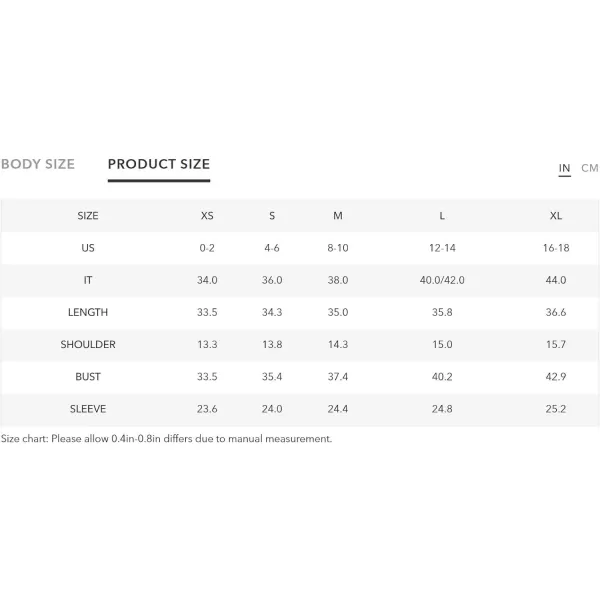Select the PRODUCT SIZE tab
Screen dimensions: 600x600
click(159, 164)
